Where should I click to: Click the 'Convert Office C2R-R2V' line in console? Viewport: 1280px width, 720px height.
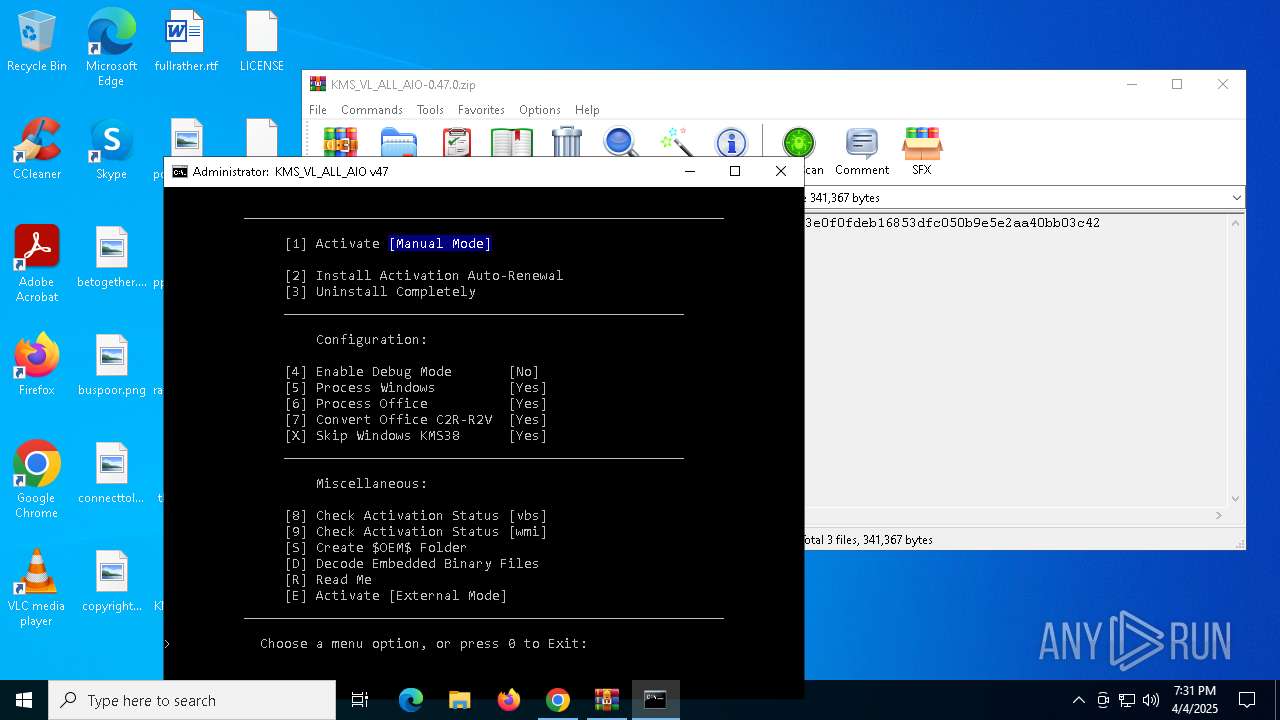[x=416, y=420]
